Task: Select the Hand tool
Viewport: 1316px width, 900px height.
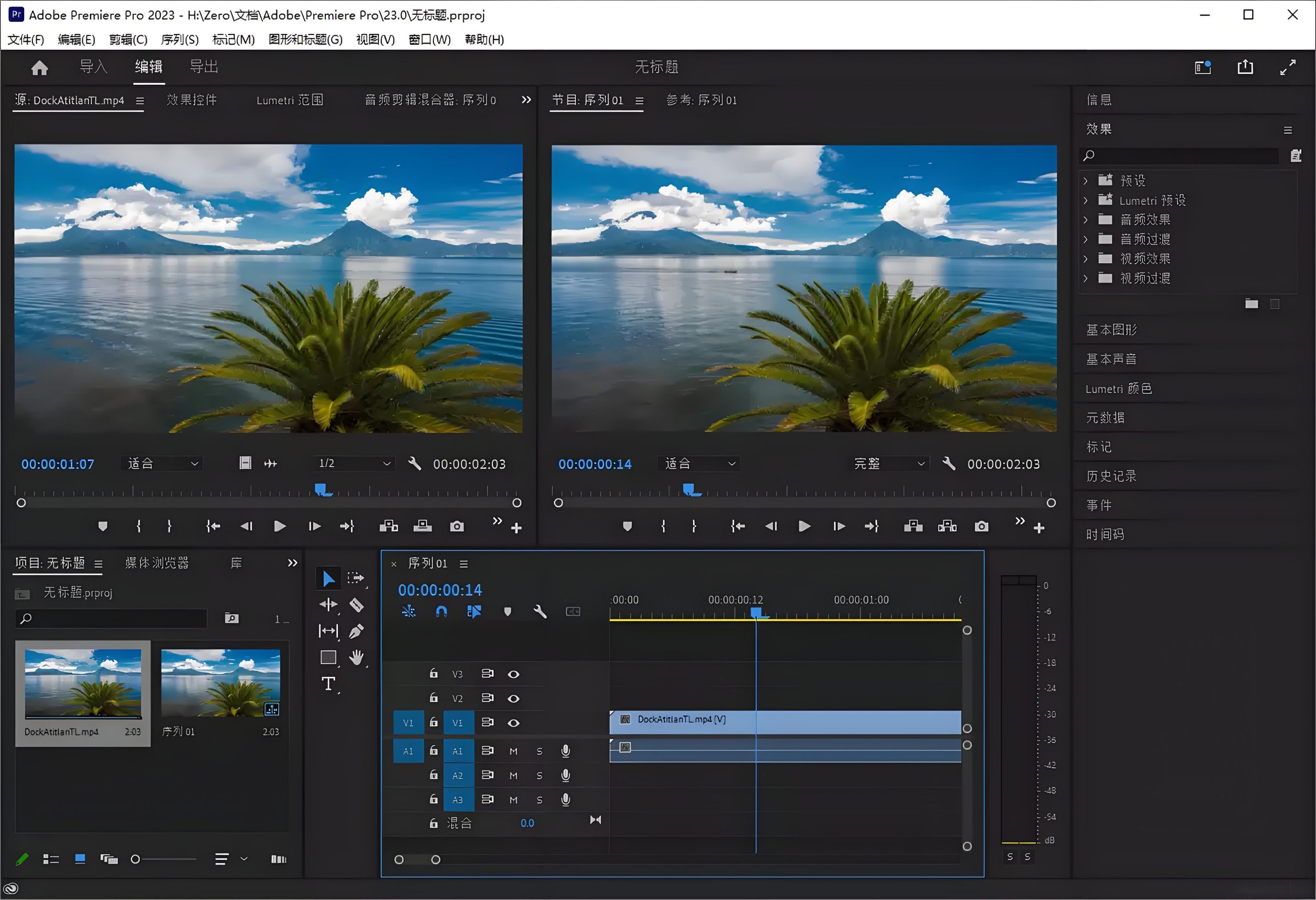Action: click(357, 656)
